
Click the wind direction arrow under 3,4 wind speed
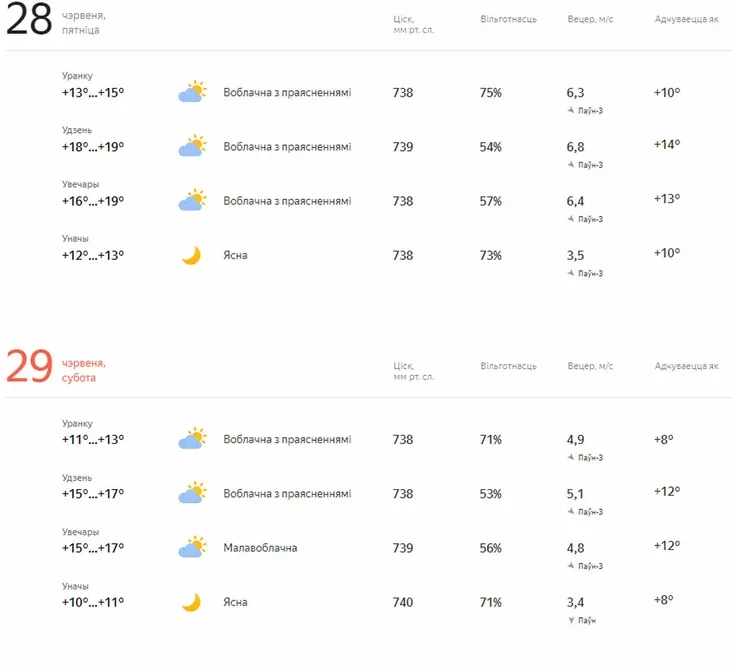[x=571, y=620]
